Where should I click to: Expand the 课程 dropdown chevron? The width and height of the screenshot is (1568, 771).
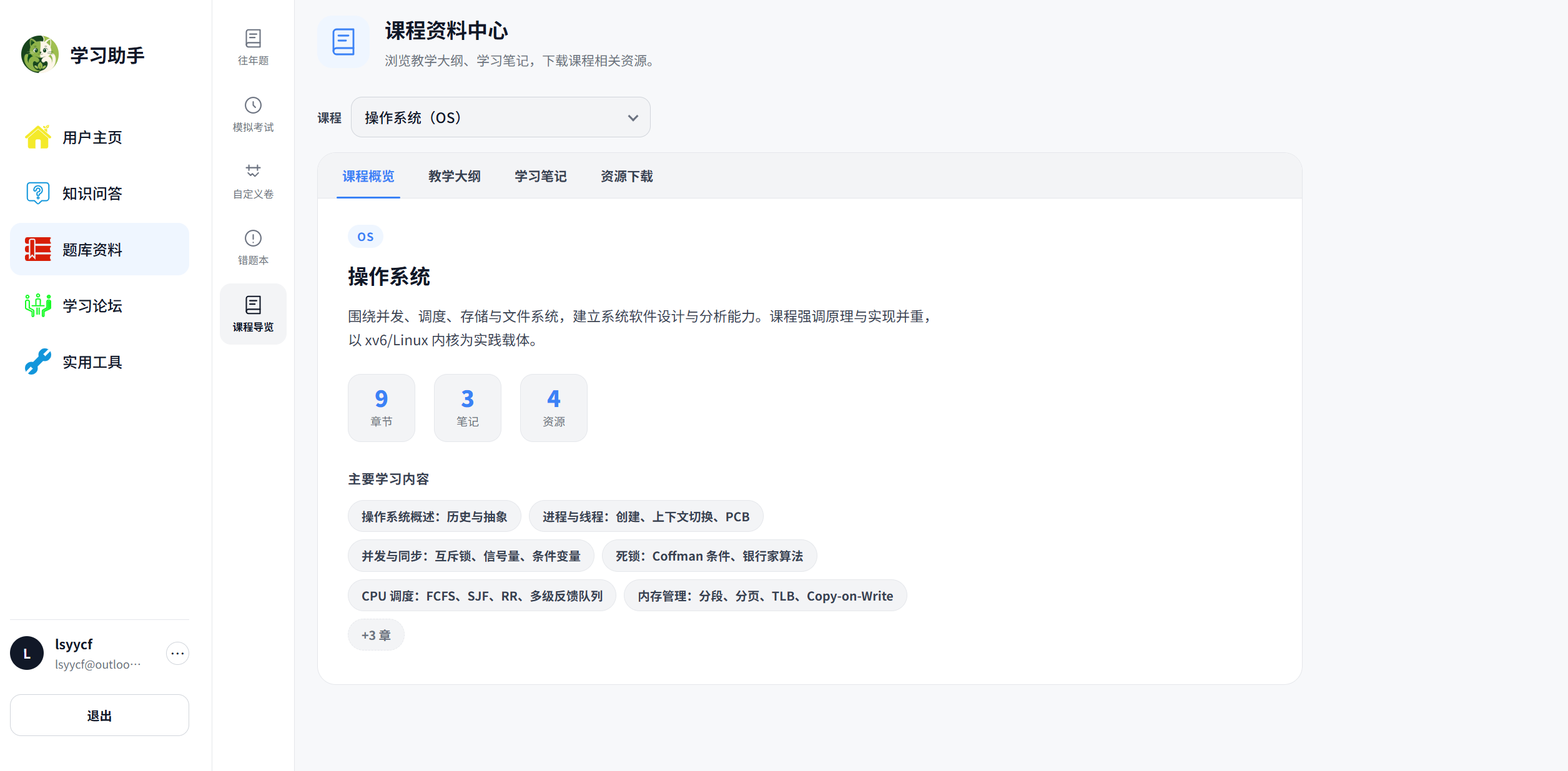pyautogui.click(x=633, y=118)
